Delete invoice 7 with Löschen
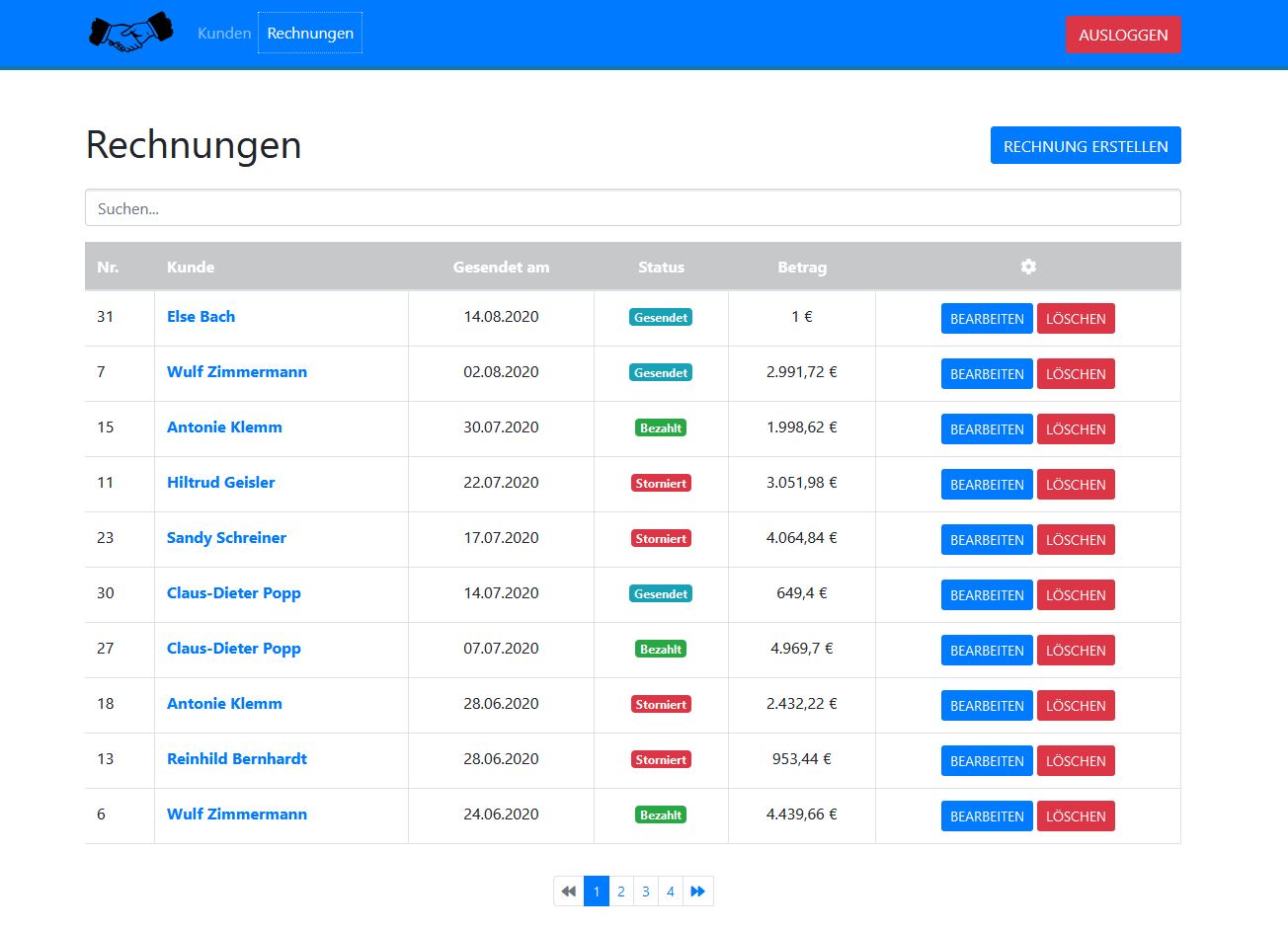 1076,374
